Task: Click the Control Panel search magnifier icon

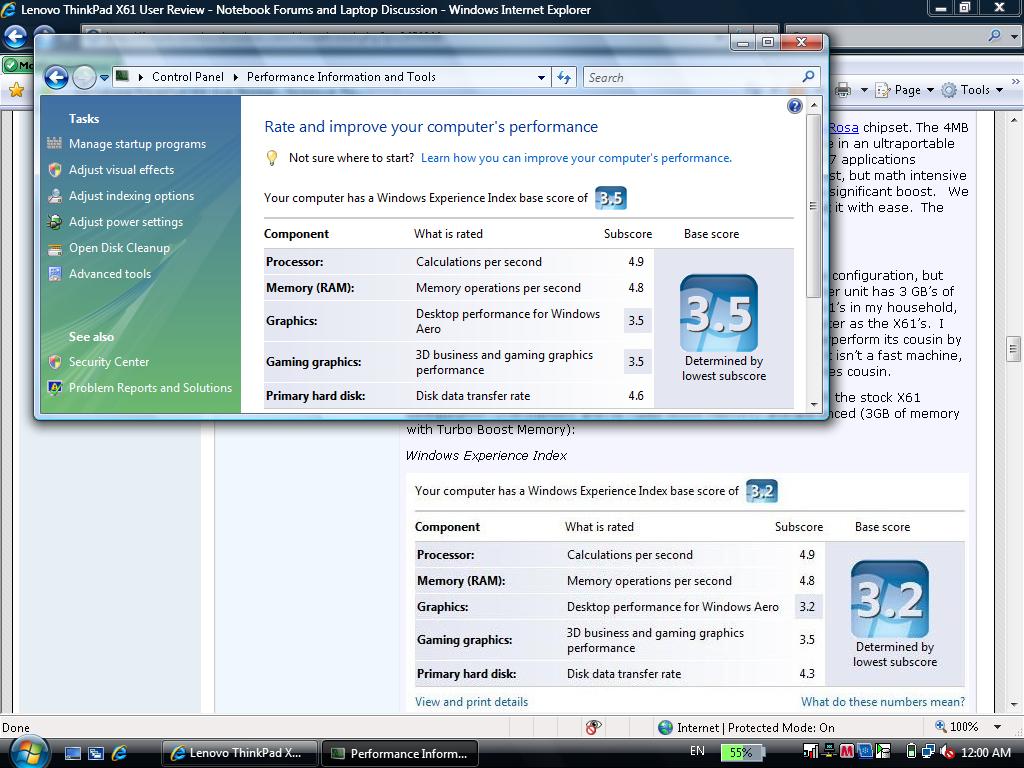Action: [x=808, y=77]
